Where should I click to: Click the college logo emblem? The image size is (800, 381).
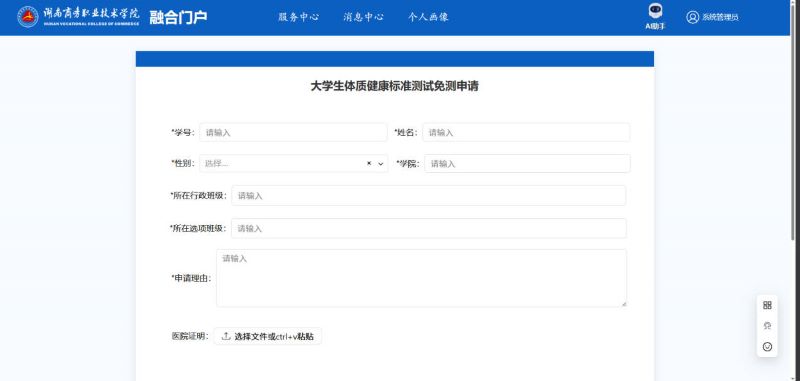point(28,17)
